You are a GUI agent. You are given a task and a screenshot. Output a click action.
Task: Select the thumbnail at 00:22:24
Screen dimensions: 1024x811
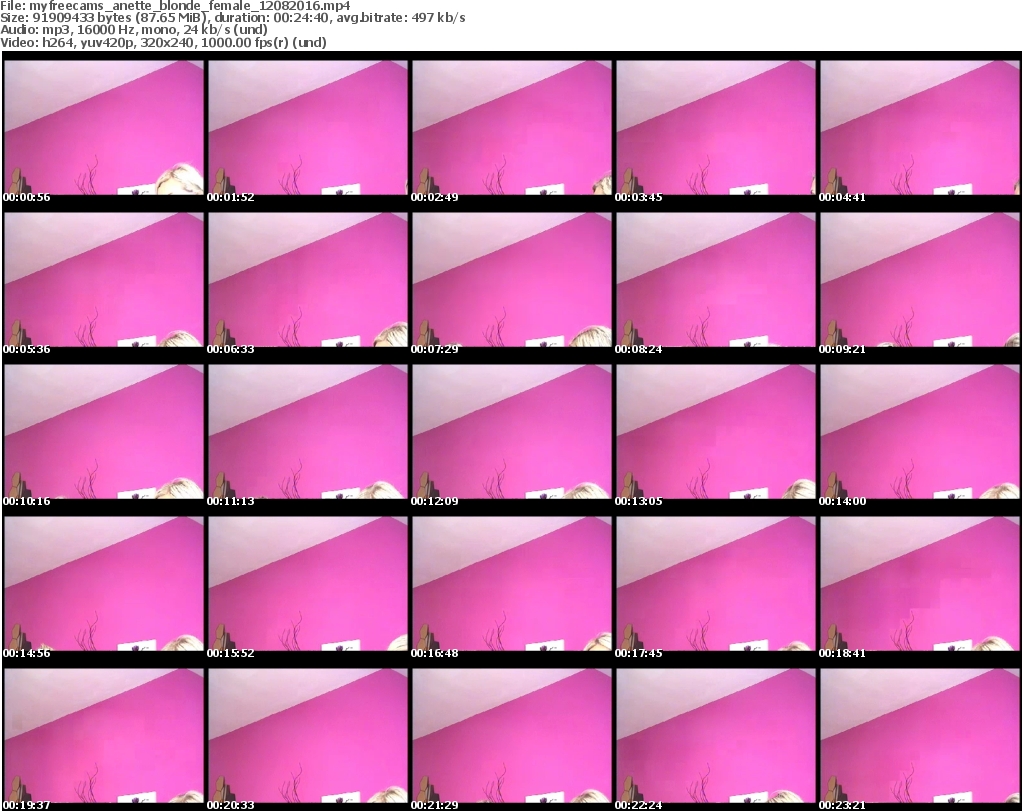tap(715, 736)
